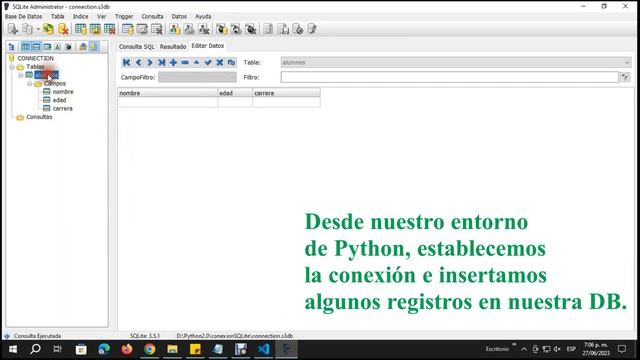The width and height of the screenshot is (640, 360).
Task: Click the edit record up-arrow button
Action: click(x=196, y=62)
